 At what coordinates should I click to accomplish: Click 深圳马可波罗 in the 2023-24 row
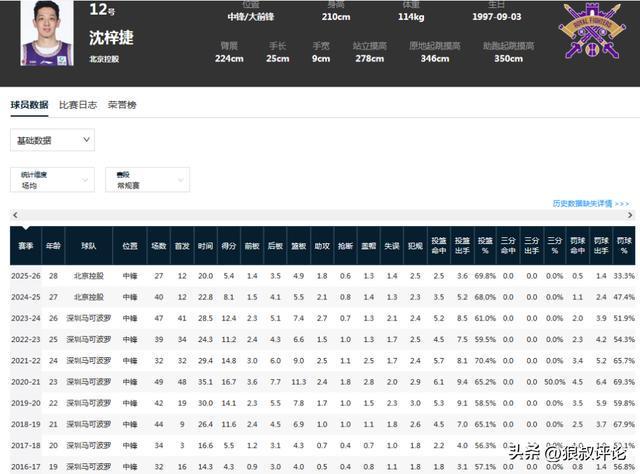90,318
